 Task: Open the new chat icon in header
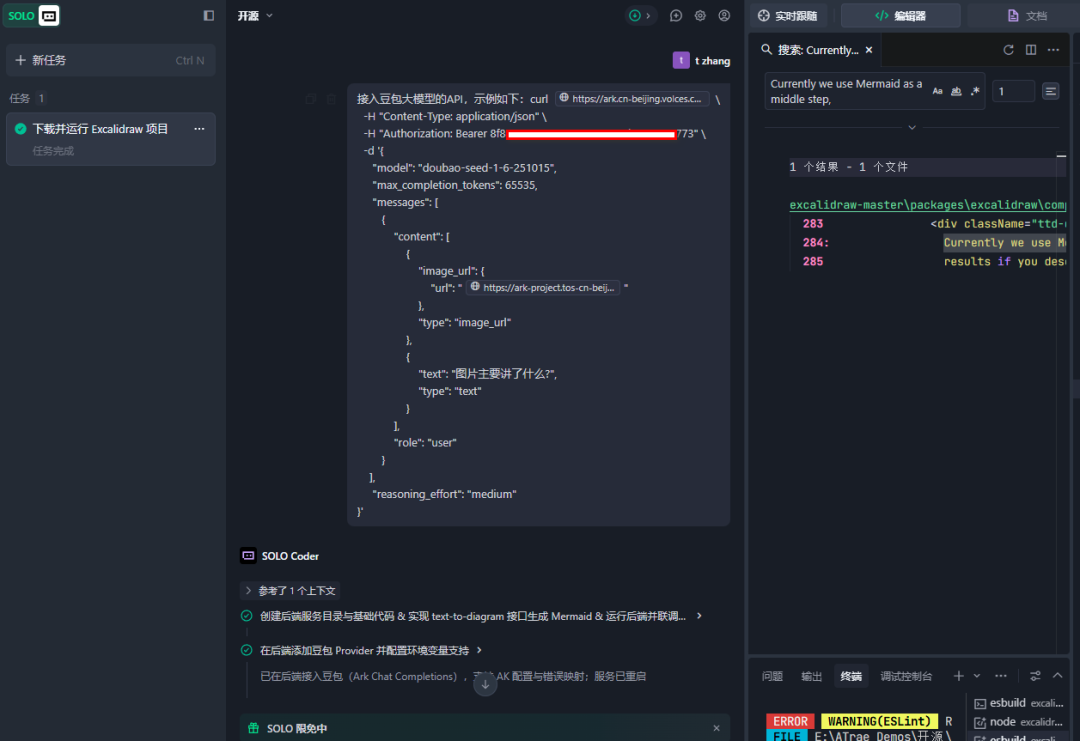(x=676, y=15)
